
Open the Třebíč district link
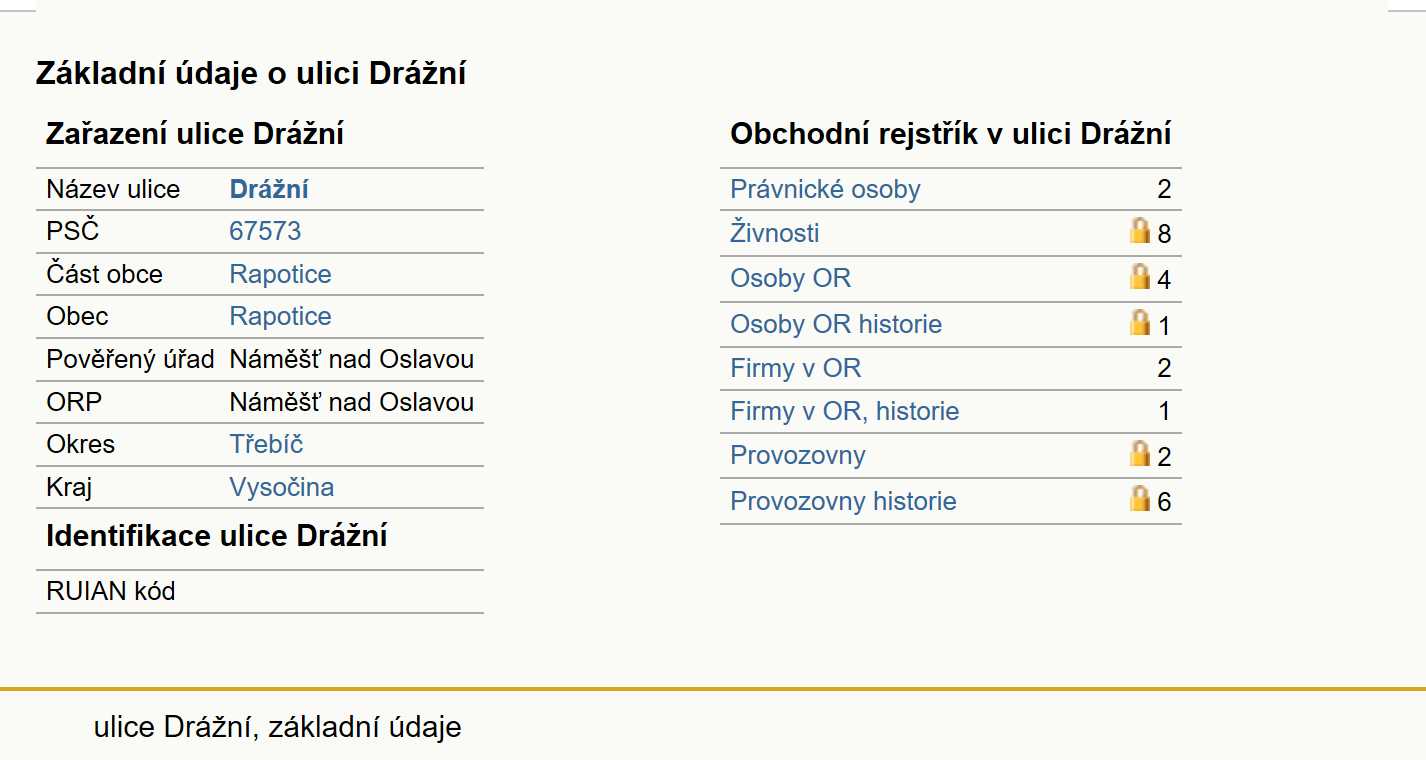(x=266, y=444)
